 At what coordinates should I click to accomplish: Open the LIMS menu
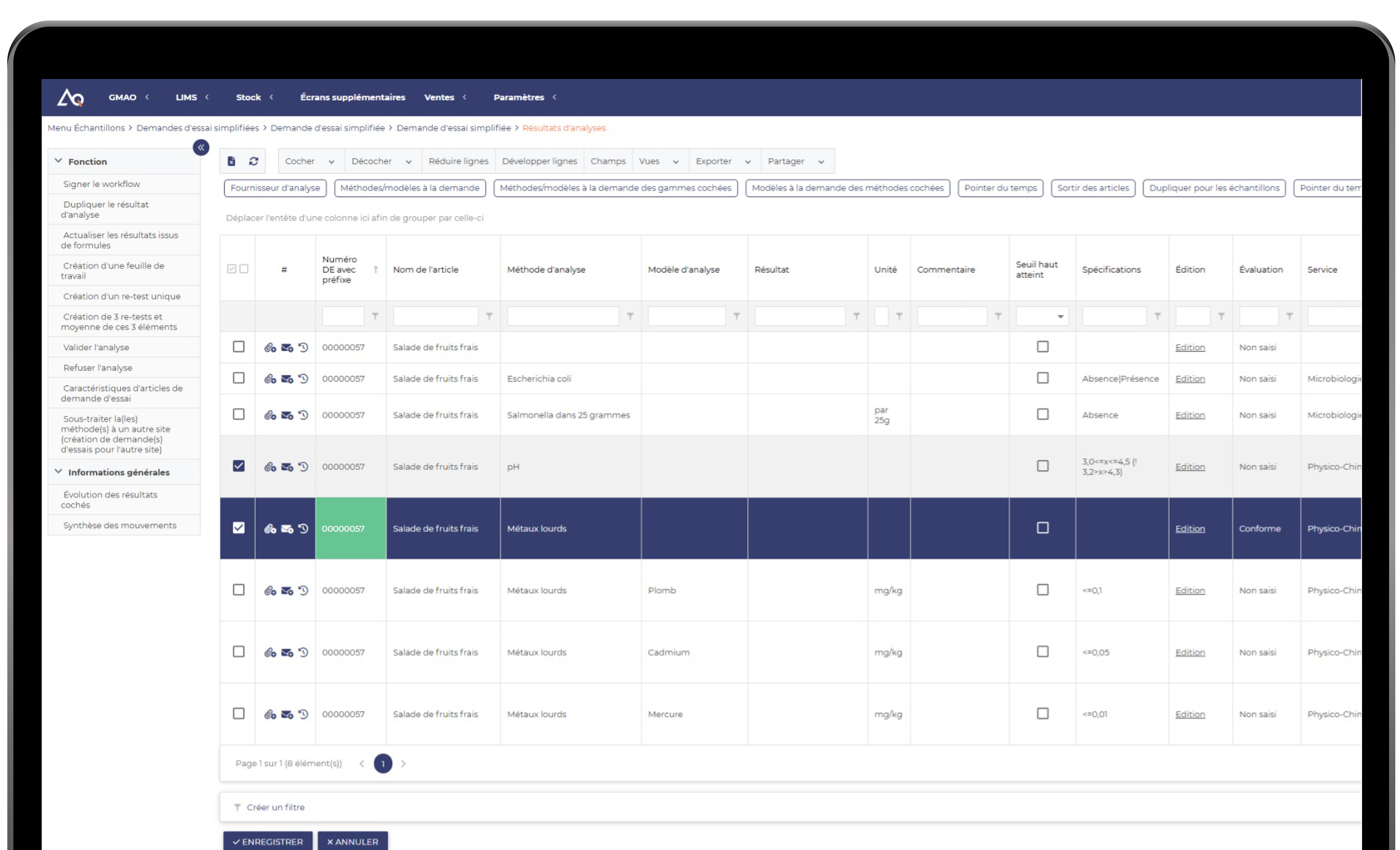pyautogui.click(x=192, y=98)
